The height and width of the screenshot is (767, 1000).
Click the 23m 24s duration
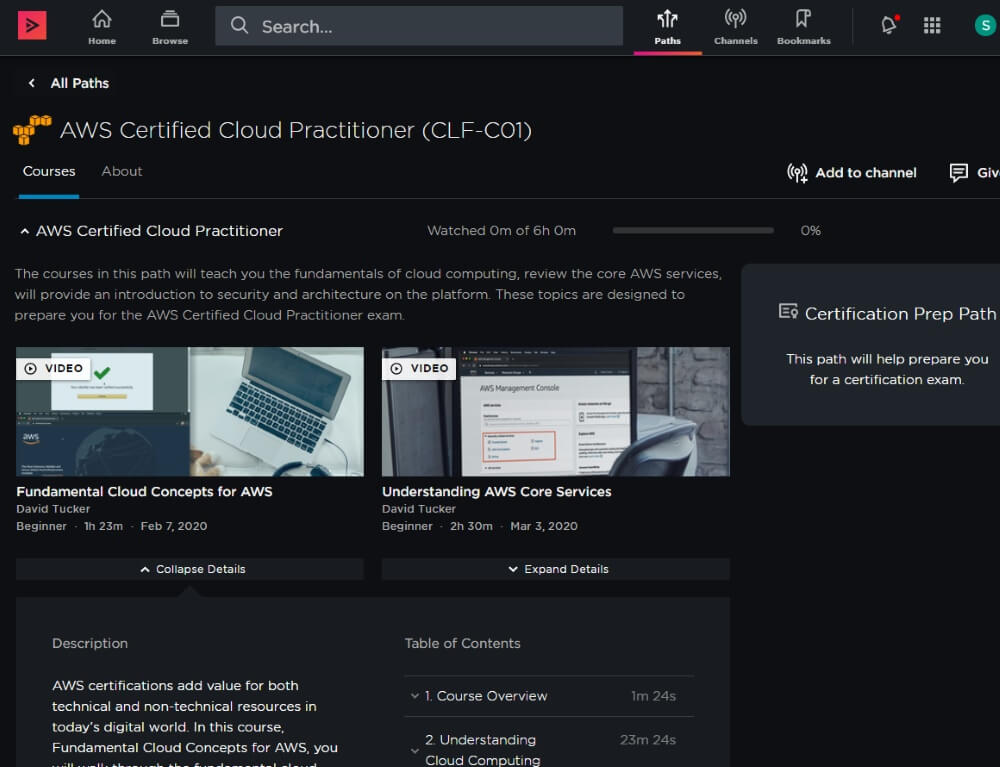pos(647,740)
